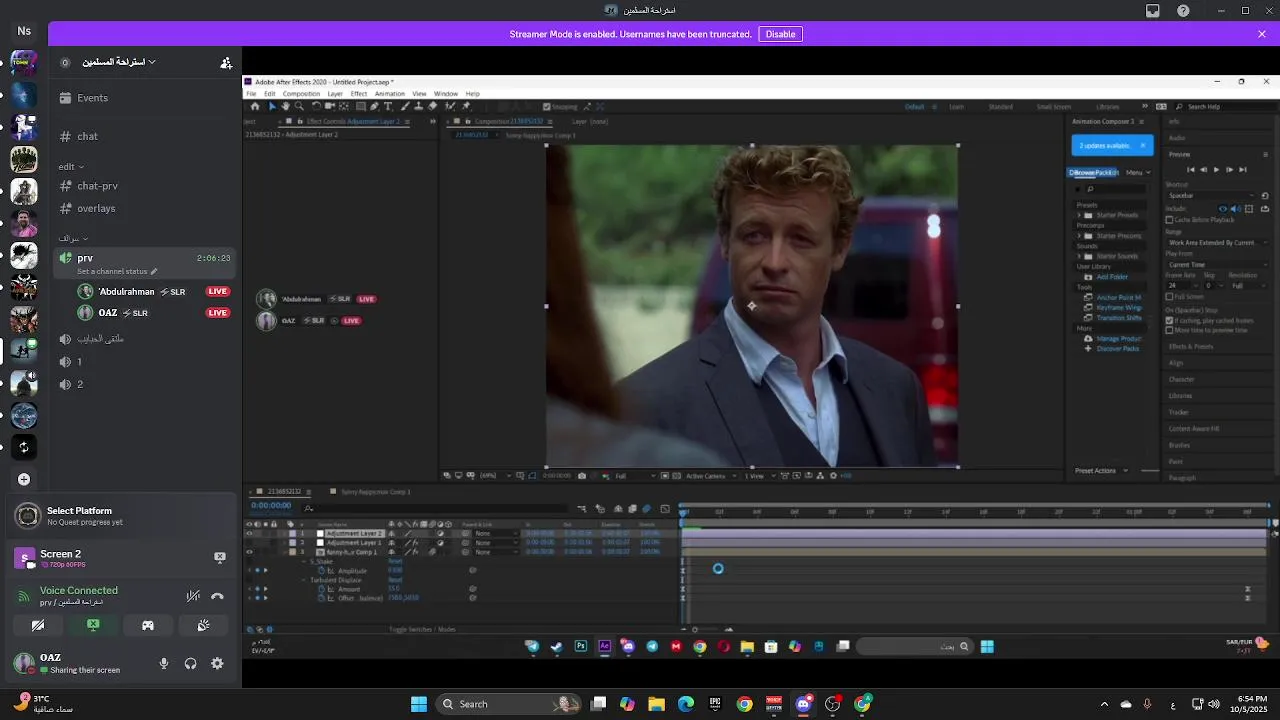Viewport: 1280px width, 720px height.
Task: Click Toggle Switches / Modes in timeline
Action: pyautogui.click(x=422, y=629)
